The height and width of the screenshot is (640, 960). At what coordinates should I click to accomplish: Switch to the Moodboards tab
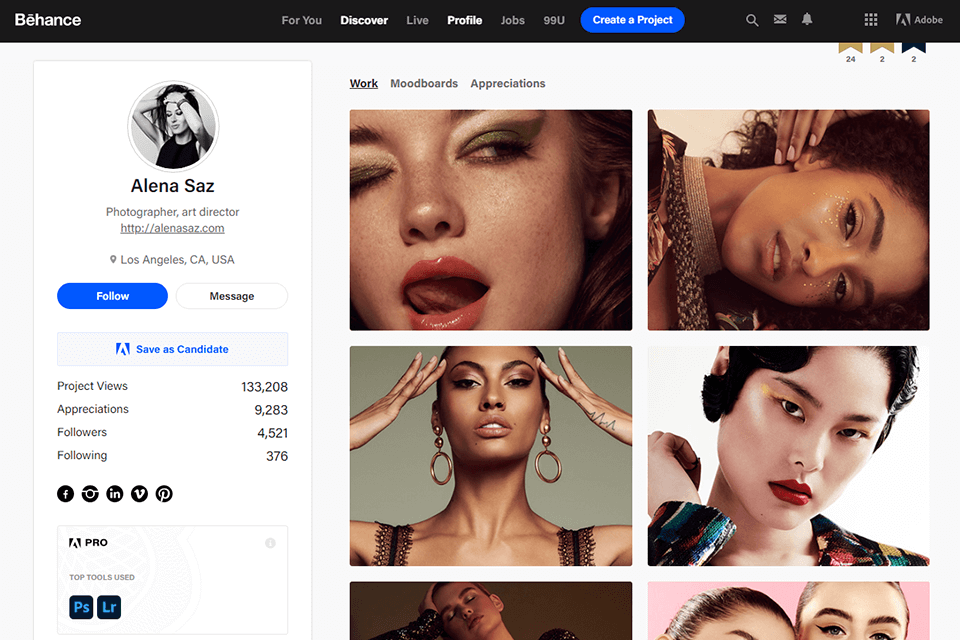pos(424,83)
